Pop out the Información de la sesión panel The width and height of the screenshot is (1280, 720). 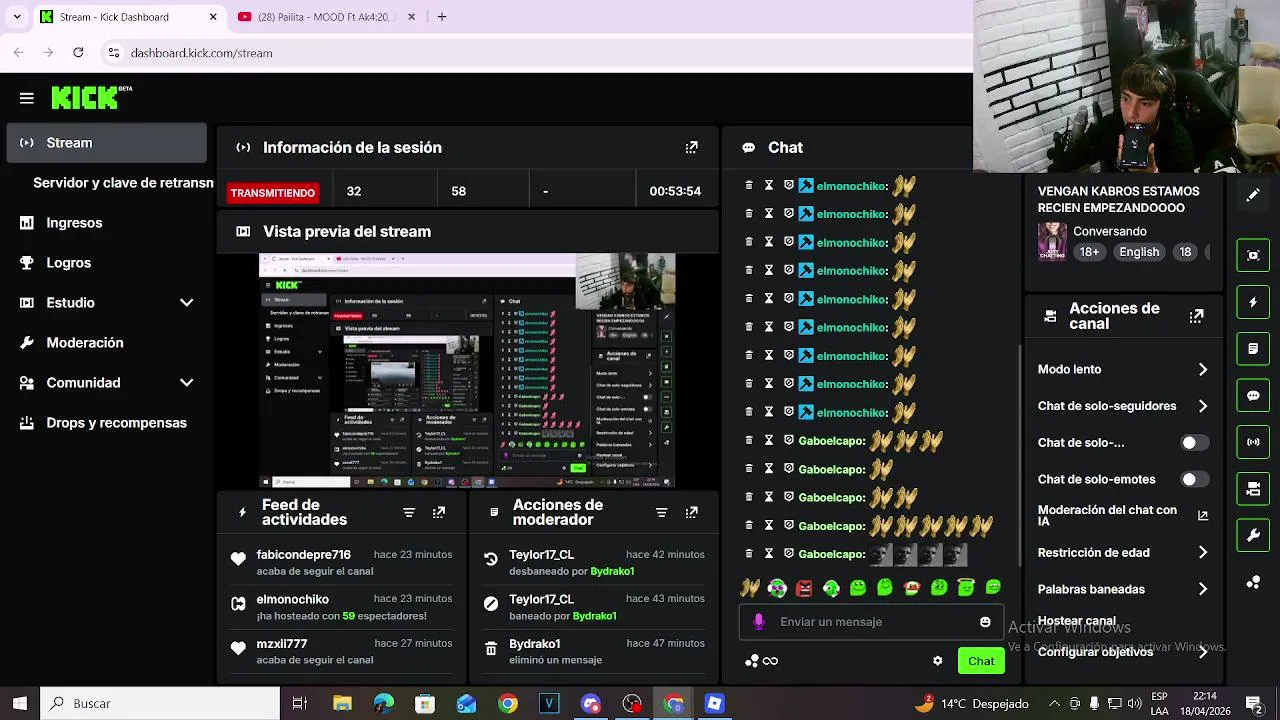tap(691, 147)
